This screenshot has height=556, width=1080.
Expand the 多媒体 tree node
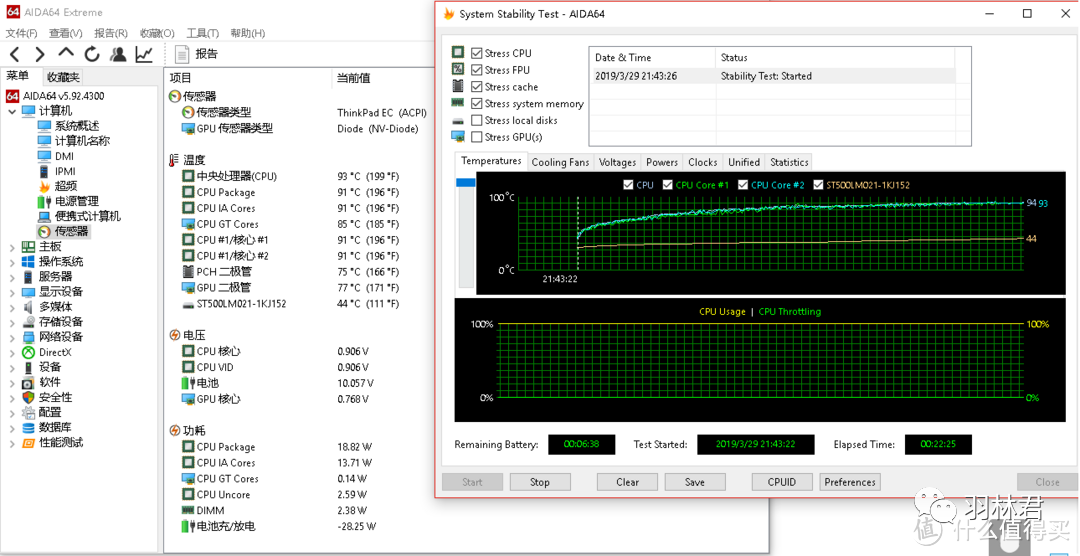coord(12,307)
